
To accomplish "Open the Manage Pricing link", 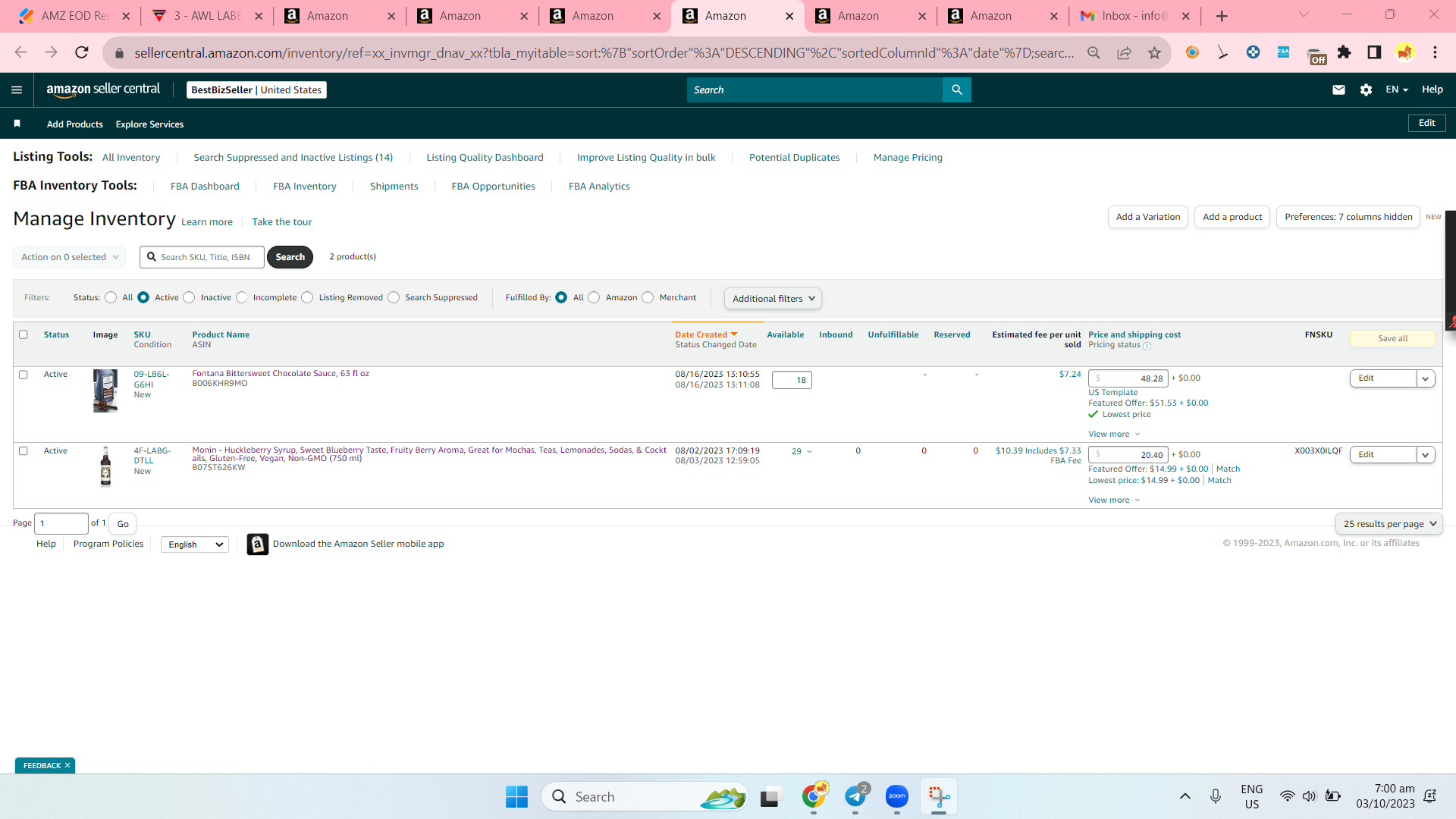I will pyautogui.click(x=908, y=158).
